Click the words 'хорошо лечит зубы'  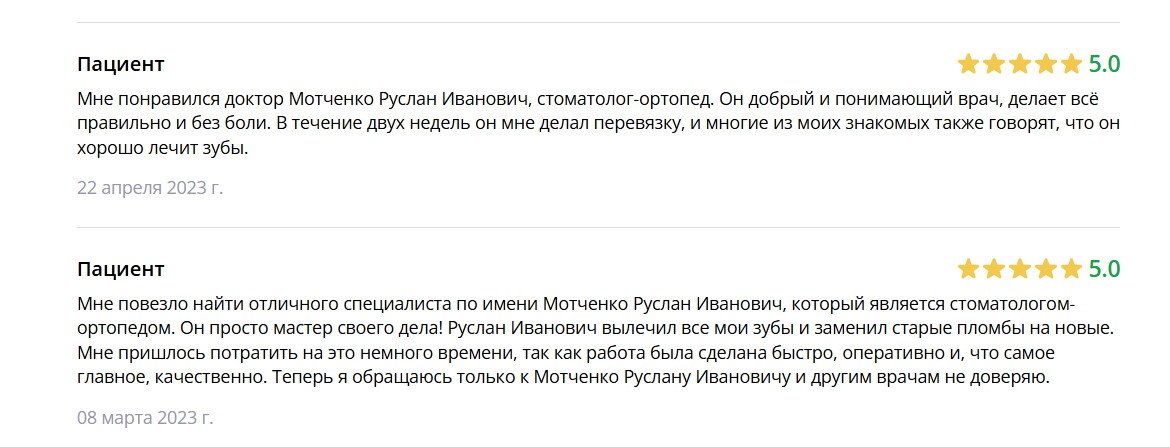click(160, 150)
